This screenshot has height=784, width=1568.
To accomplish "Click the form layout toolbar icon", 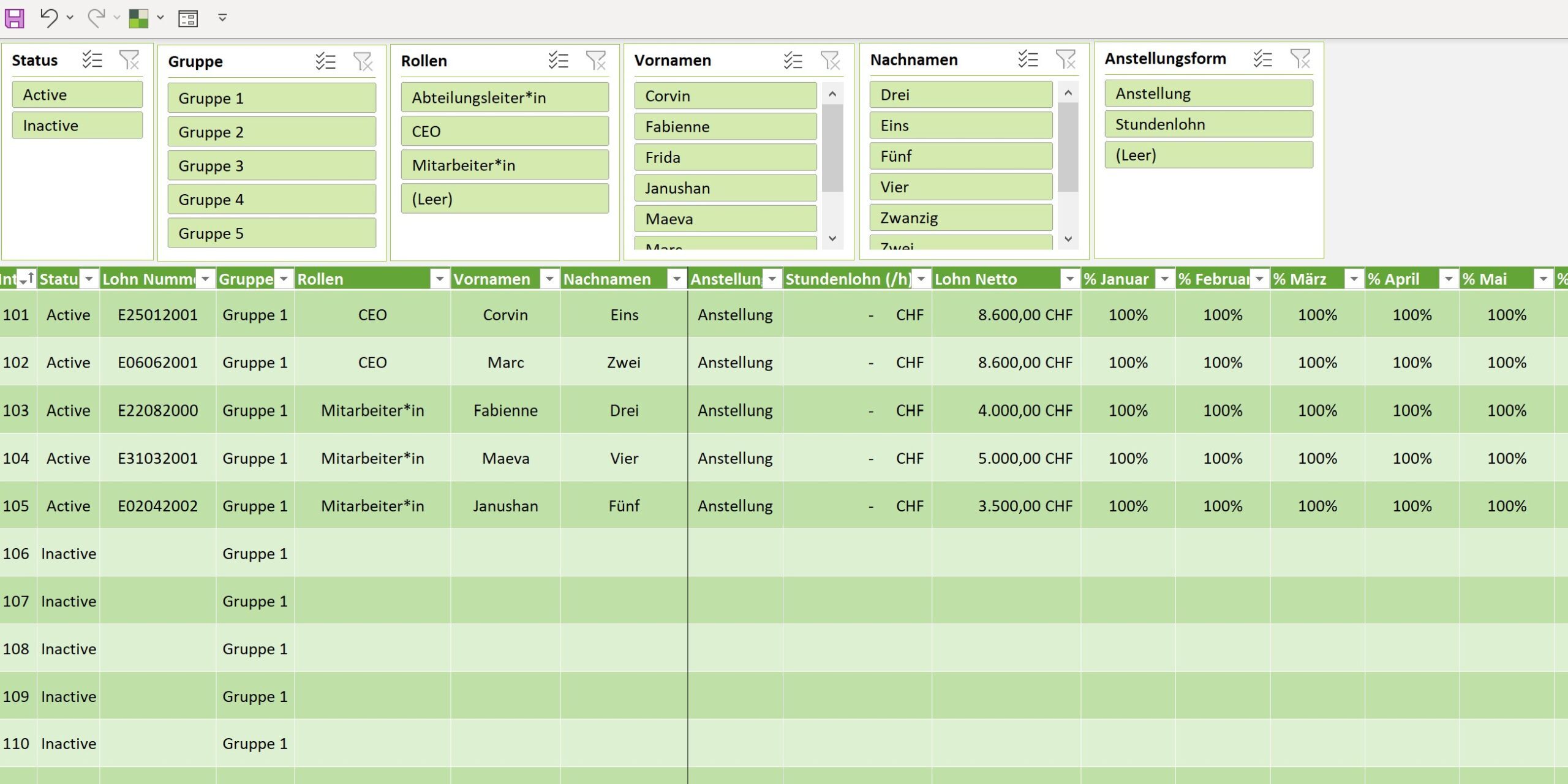I will pyautogui.click(x=188, y=18).
